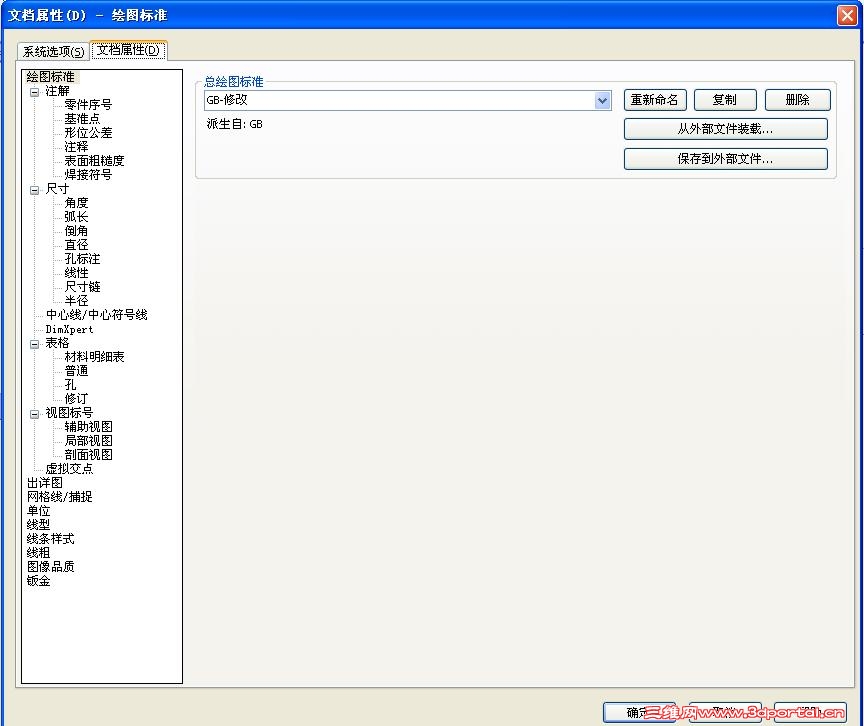
Task: Click 保存到外部文件... button
Action: (725, 159)
